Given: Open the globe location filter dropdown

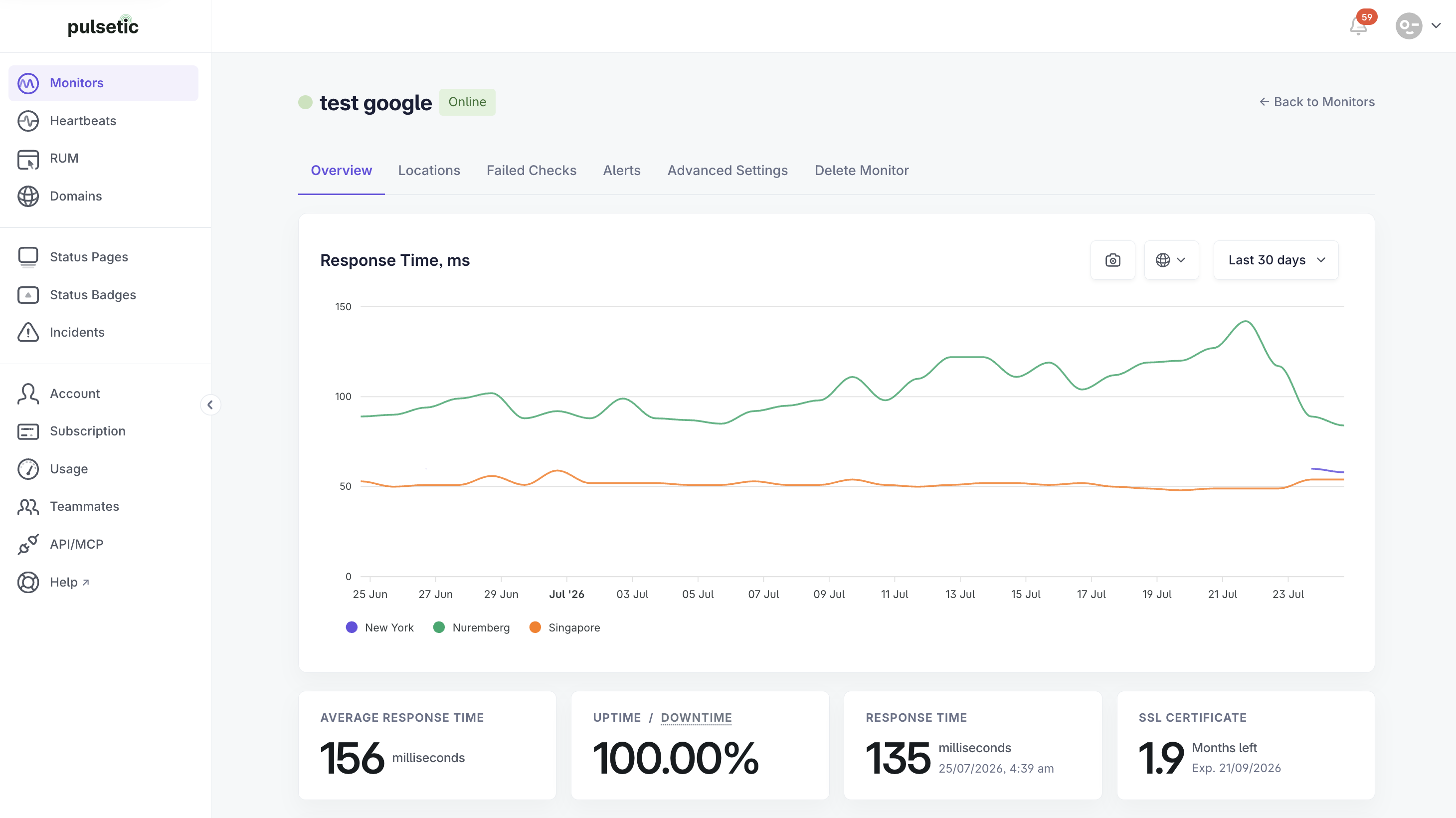Looking at the screenshot, I should pos(1171,260).
